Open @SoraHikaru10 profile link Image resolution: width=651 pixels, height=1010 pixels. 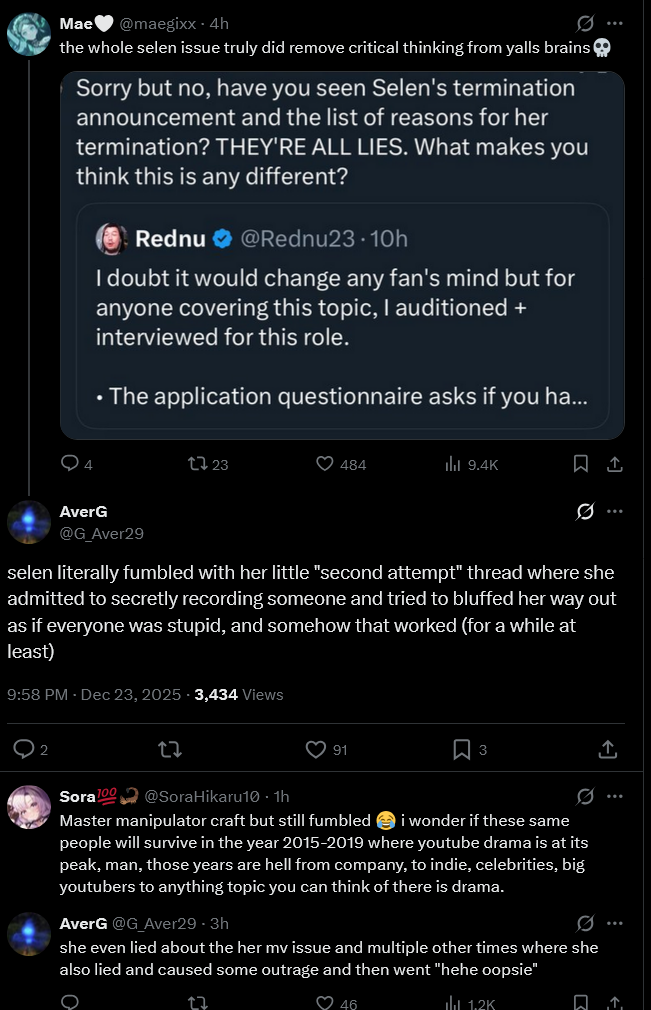202,796
